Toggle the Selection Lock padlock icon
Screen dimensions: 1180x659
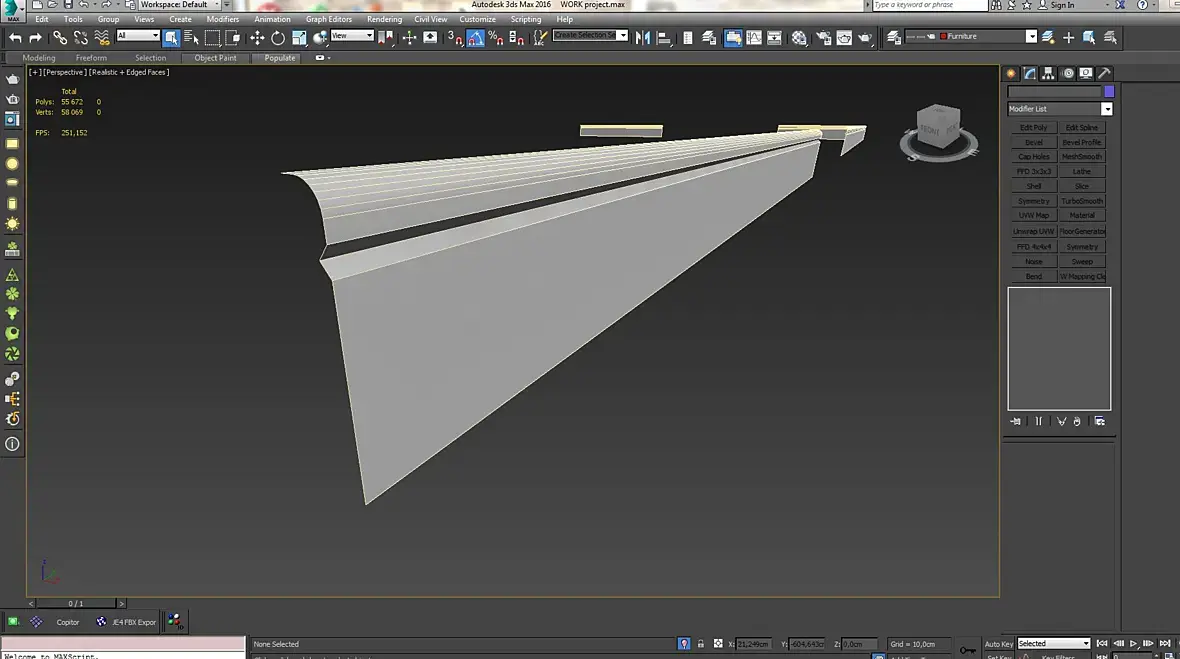[x=701, y=644]
